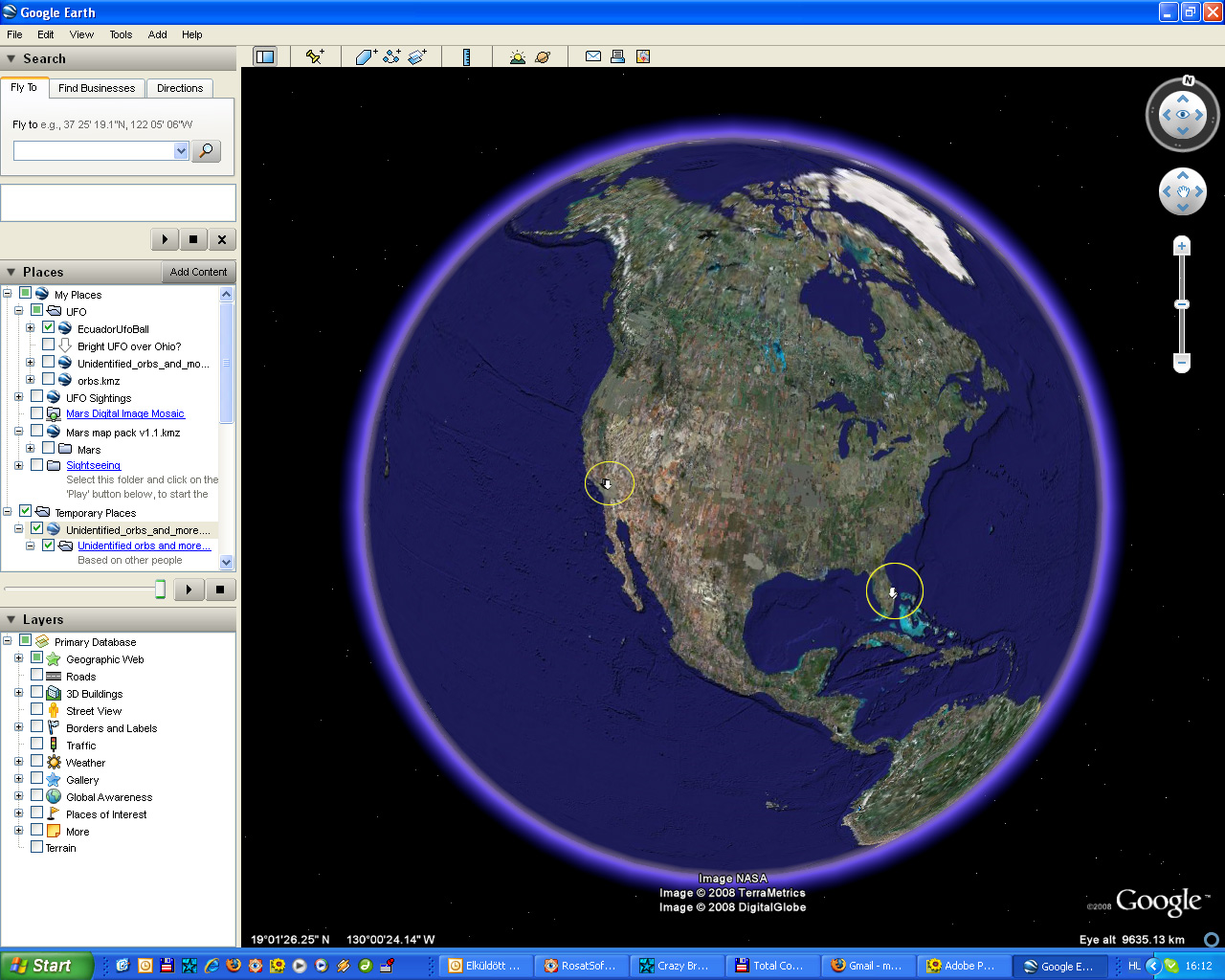Expand the Sightseeing folder

click(x=18, y=465)
